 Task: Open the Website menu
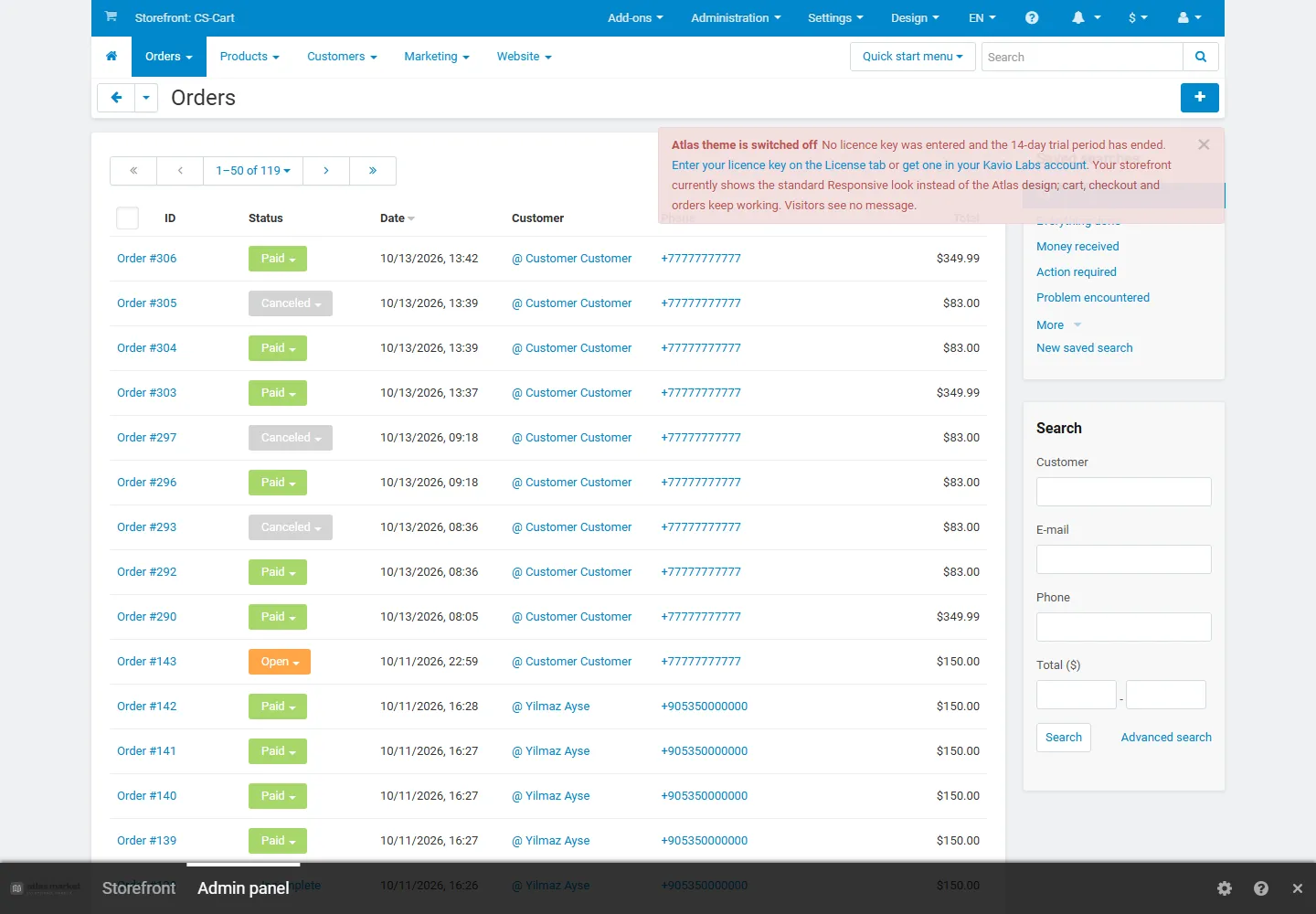(524, 57)
